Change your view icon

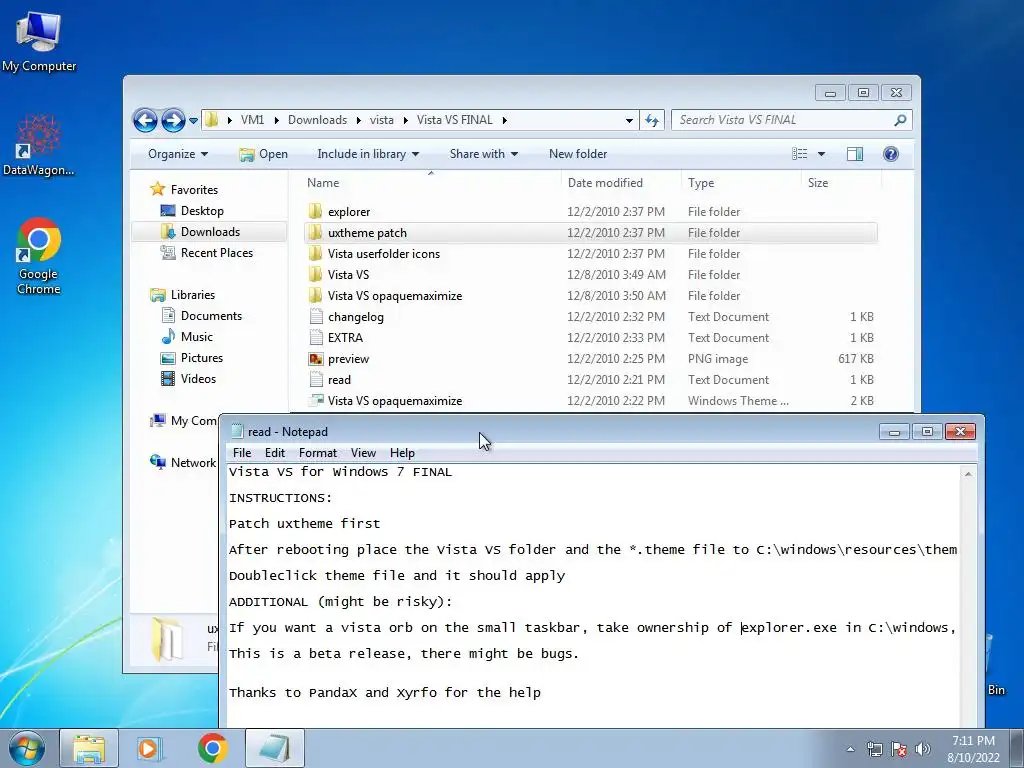click(x=799, y=154)
